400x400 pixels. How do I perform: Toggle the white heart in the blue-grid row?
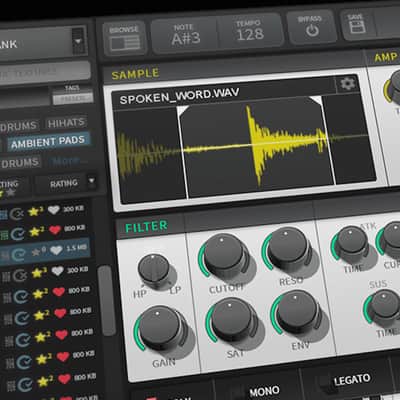click(54, 210)
